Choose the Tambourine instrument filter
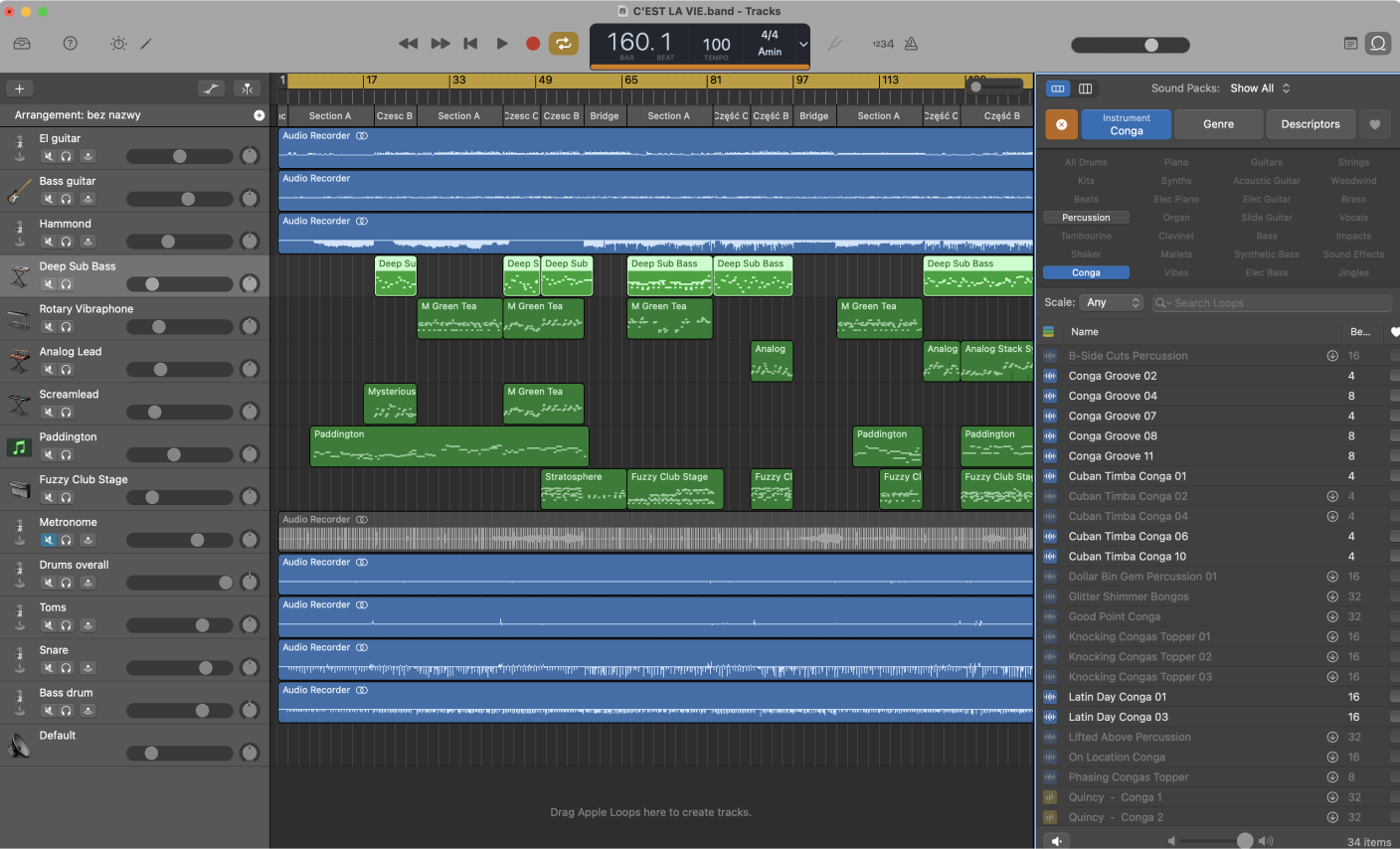Viewport: 1400px width, 849px height. 1086,236
